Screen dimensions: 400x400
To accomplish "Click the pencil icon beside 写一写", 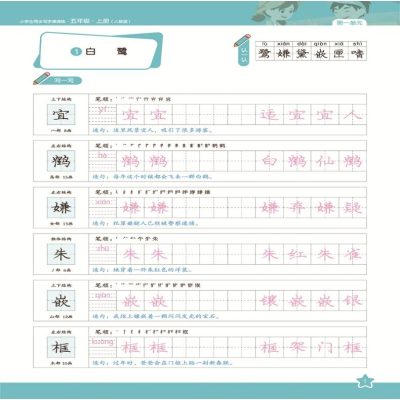I will pyautogui.click(x=42, y=78).
